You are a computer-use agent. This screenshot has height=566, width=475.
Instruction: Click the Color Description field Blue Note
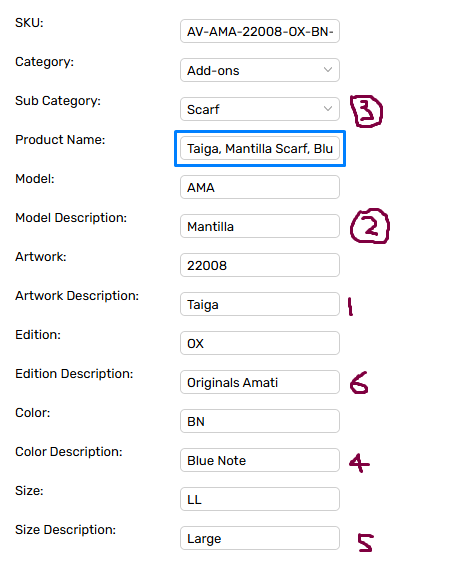pyautogui.click(x=260, y=460)
